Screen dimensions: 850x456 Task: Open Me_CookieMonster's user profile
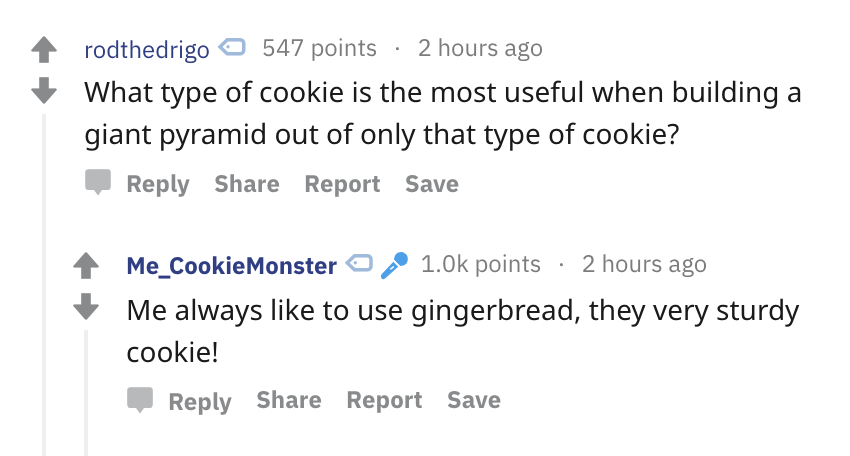pyautogui.click(x=231, y=266)
